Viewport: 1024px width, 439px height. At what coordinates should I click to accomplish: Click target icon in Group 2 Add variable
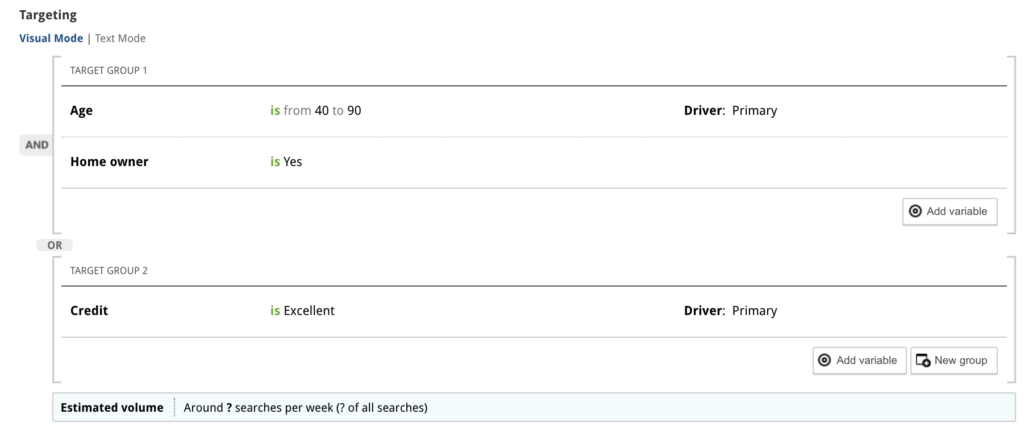(825, 361)
